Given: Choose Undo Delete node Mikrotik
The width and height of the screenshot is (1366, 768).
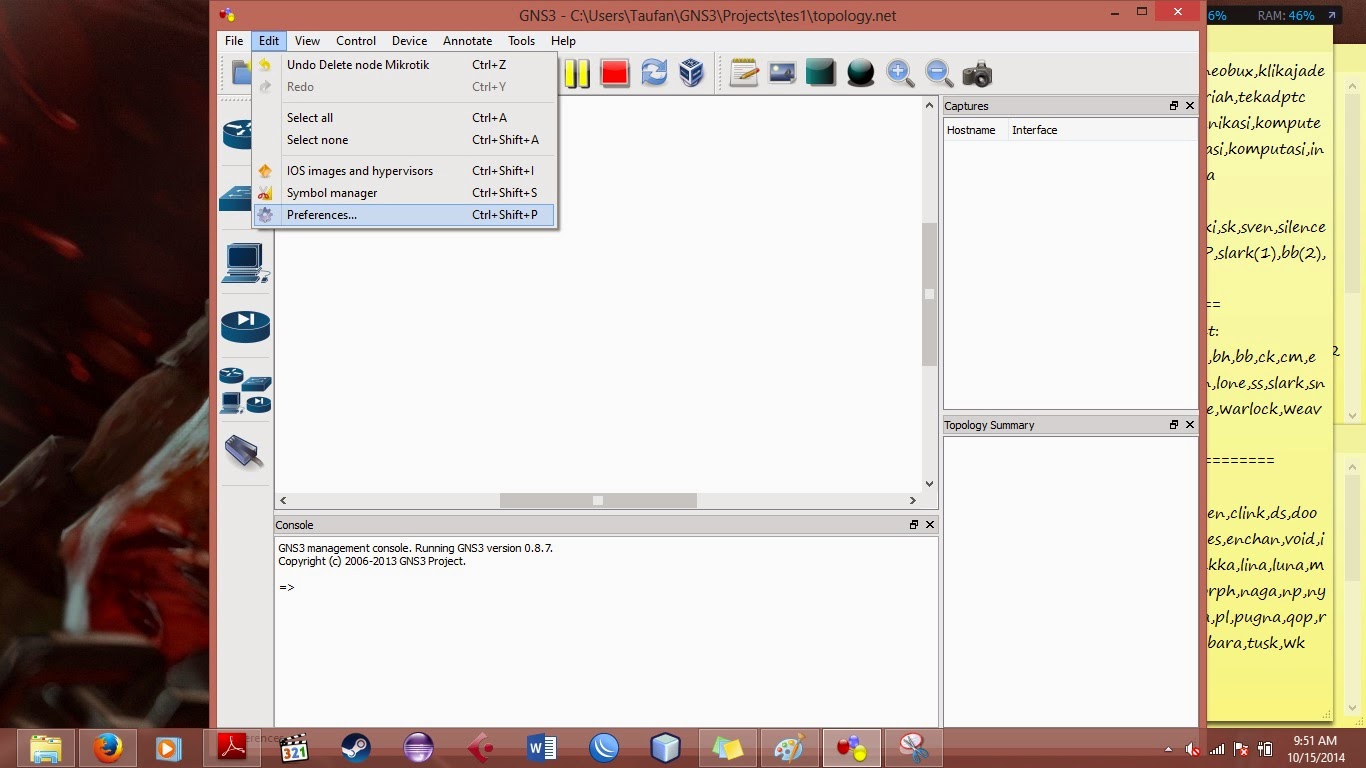Looking at the screenshot, I should 404,65.
